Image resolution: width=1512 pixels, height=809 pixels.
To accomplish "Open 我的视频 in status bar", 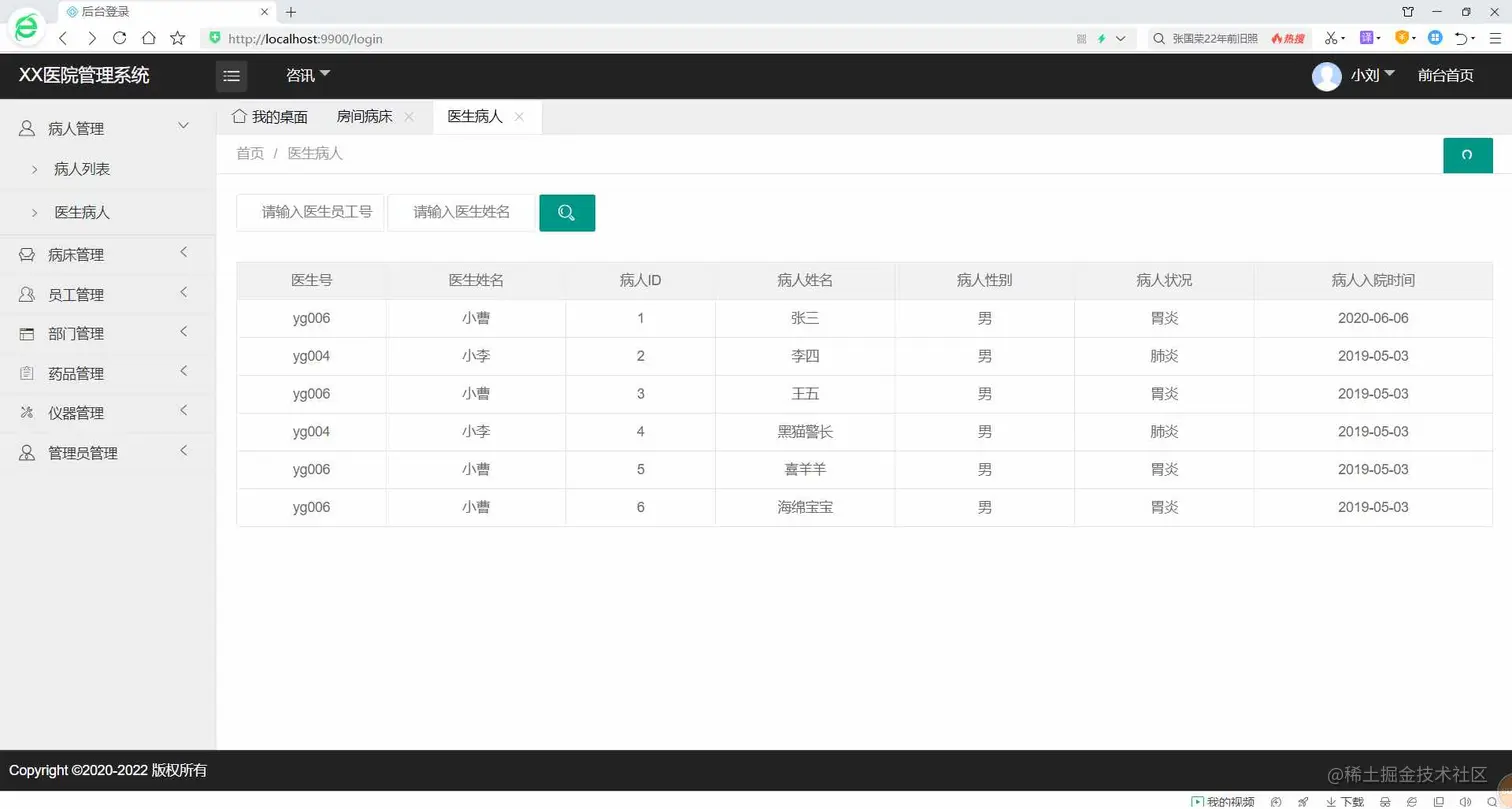I will pos(1222,801).
